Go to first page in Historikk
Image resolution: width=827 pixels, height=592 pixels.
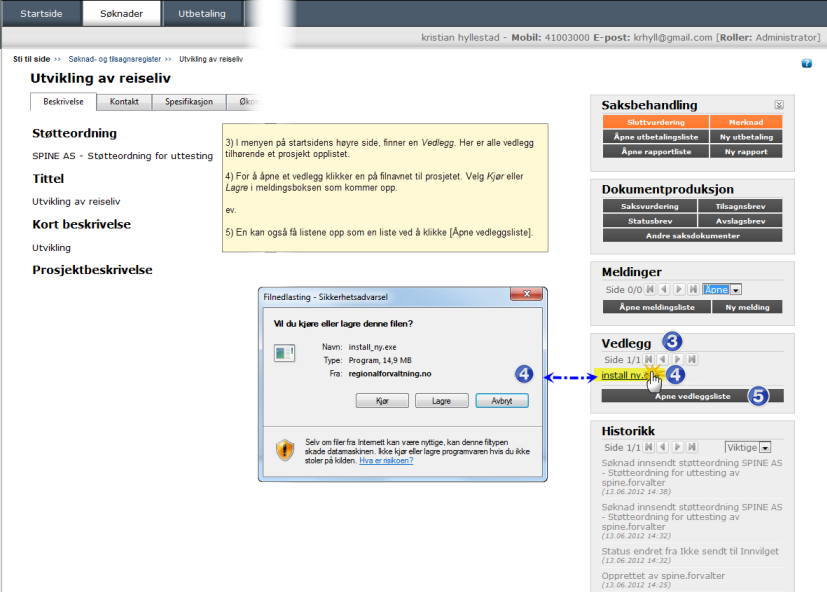[649, 447]
